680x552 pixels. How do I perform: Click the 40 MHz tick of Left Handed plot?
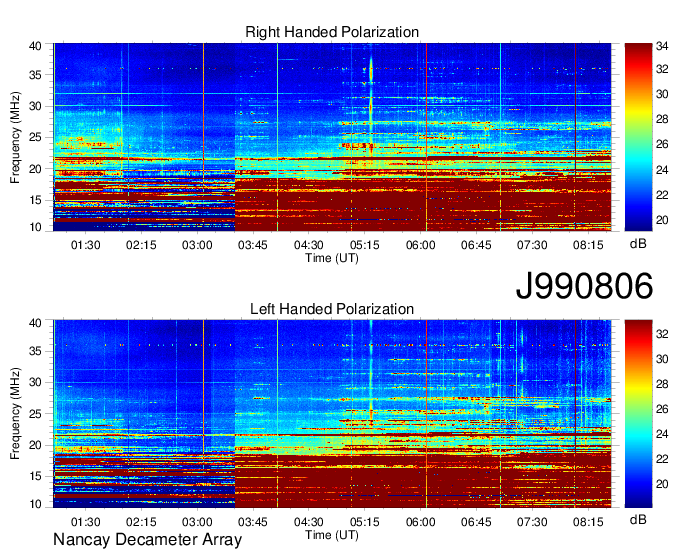[35, 322]
